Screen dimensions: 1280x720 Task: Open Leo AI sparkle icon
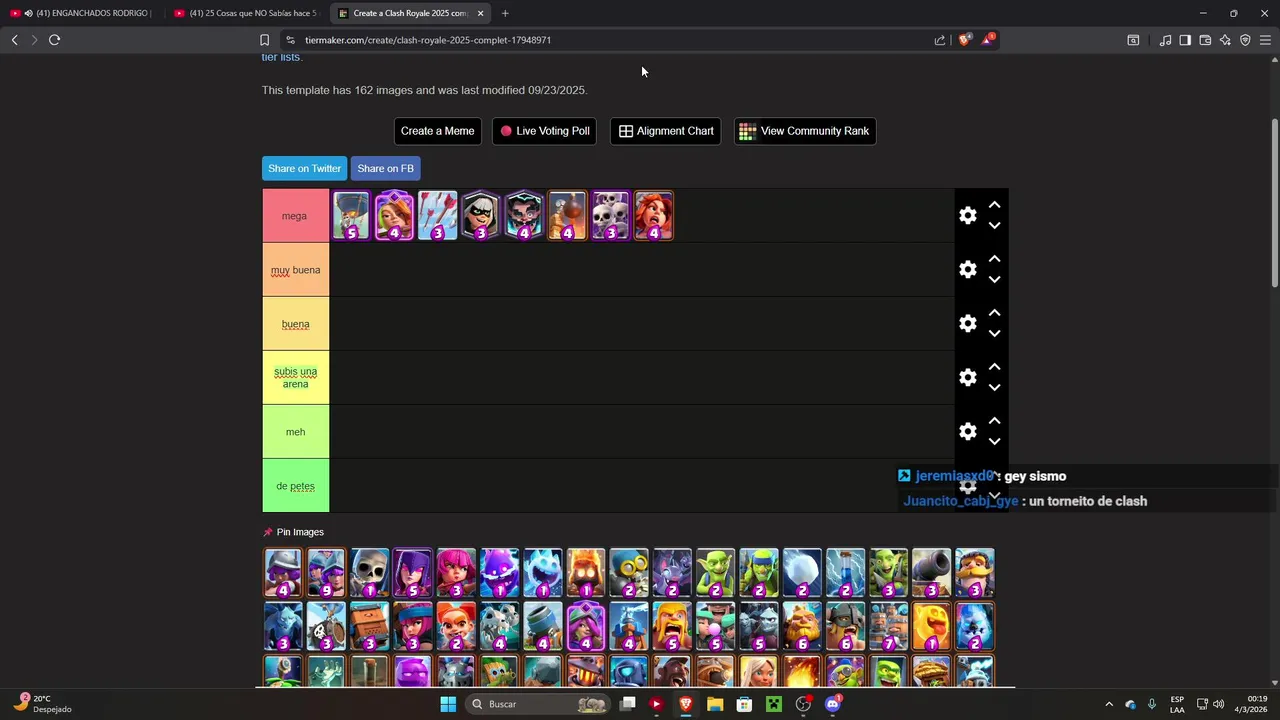[x=1225, y=40]
